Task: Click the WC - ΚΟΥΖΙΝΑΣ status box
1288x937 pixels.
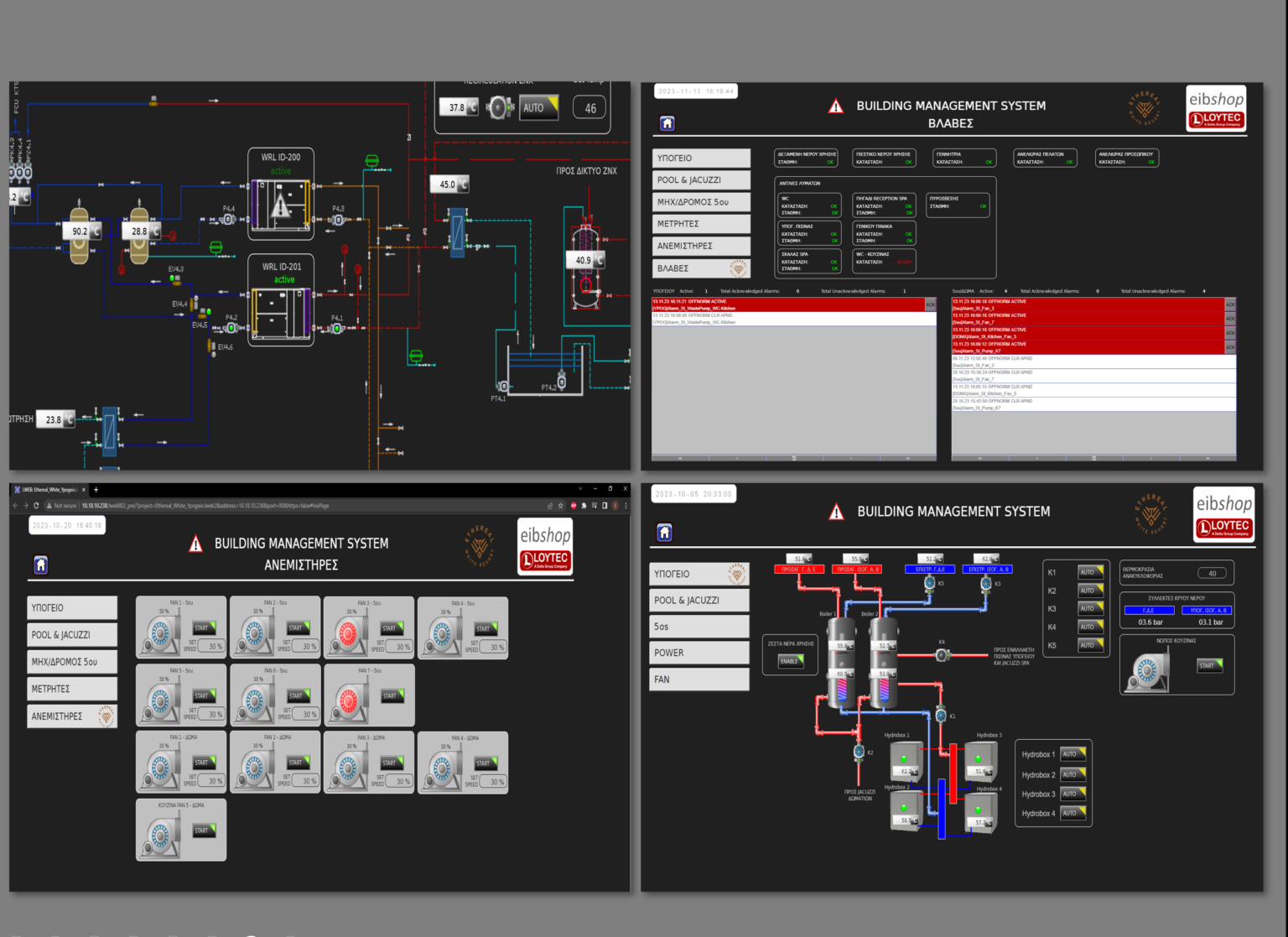Action: coord(884,261)
